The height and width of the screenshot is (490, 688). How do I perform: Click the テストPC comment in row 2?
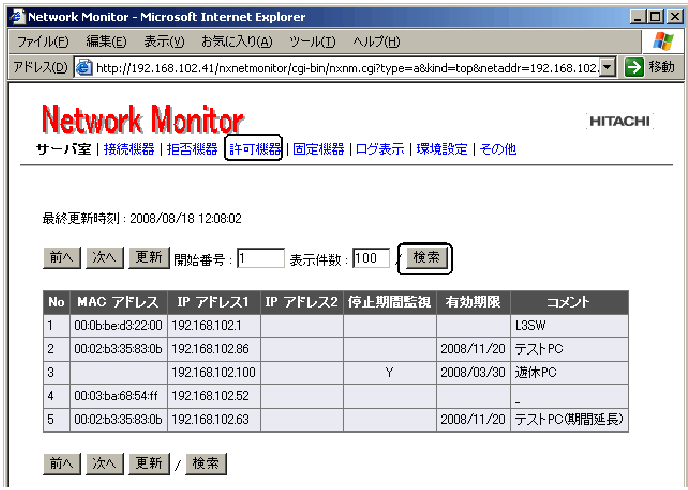539,349
